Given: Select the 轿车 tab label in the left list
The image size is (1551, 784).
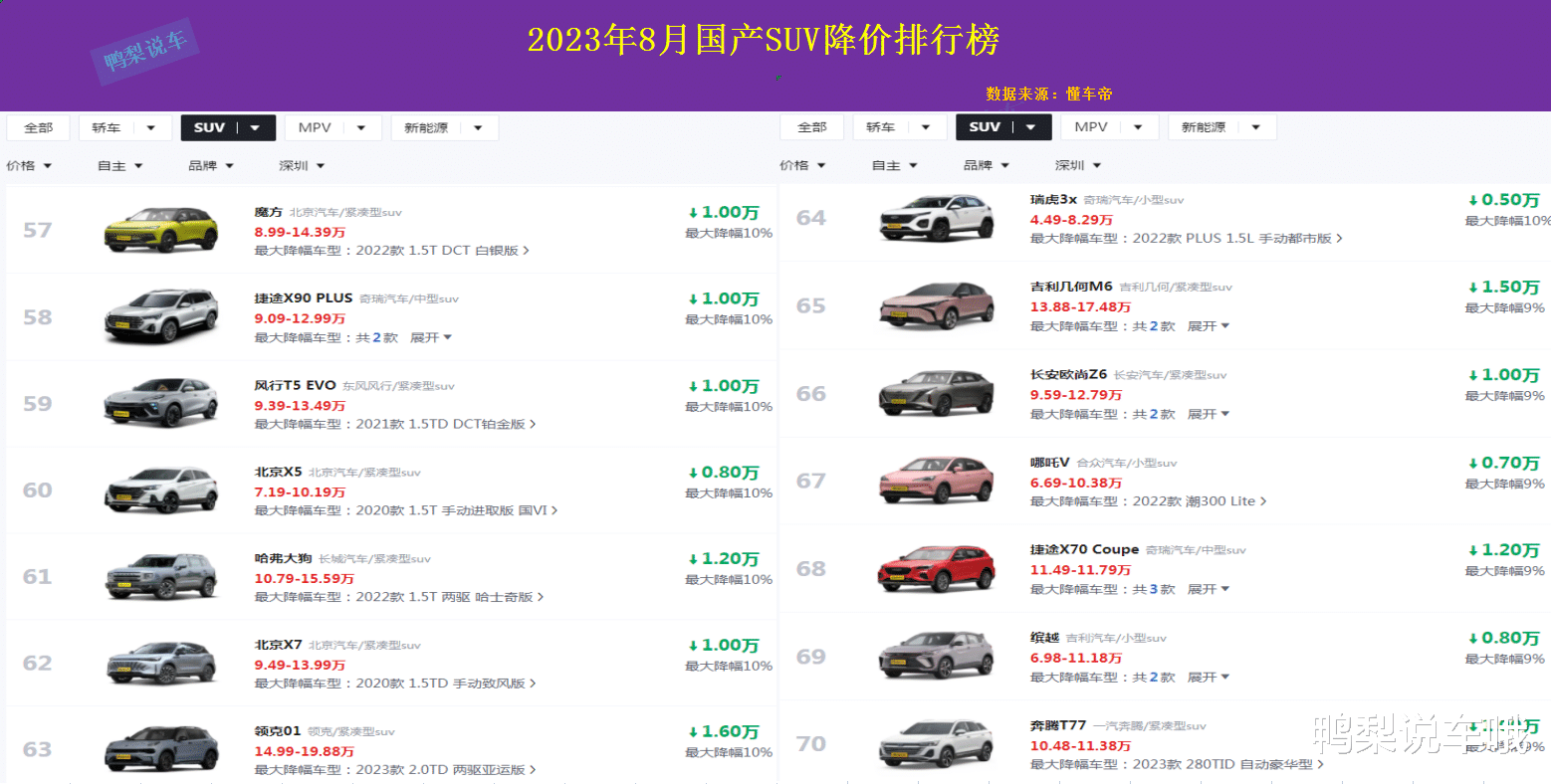Looking at the screenshot, I should [106, 127].
